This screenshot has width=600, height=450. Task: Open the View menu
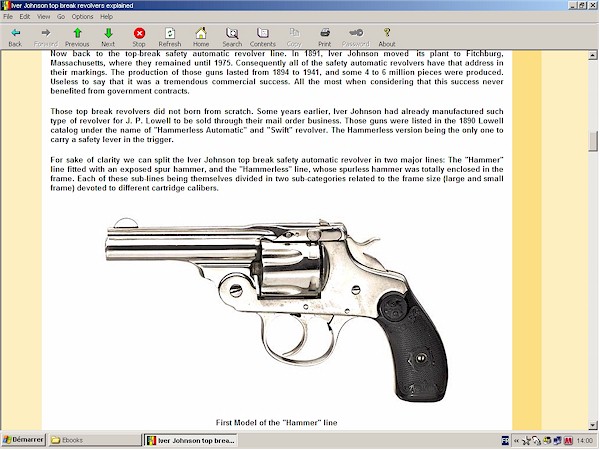coord(43,16)
